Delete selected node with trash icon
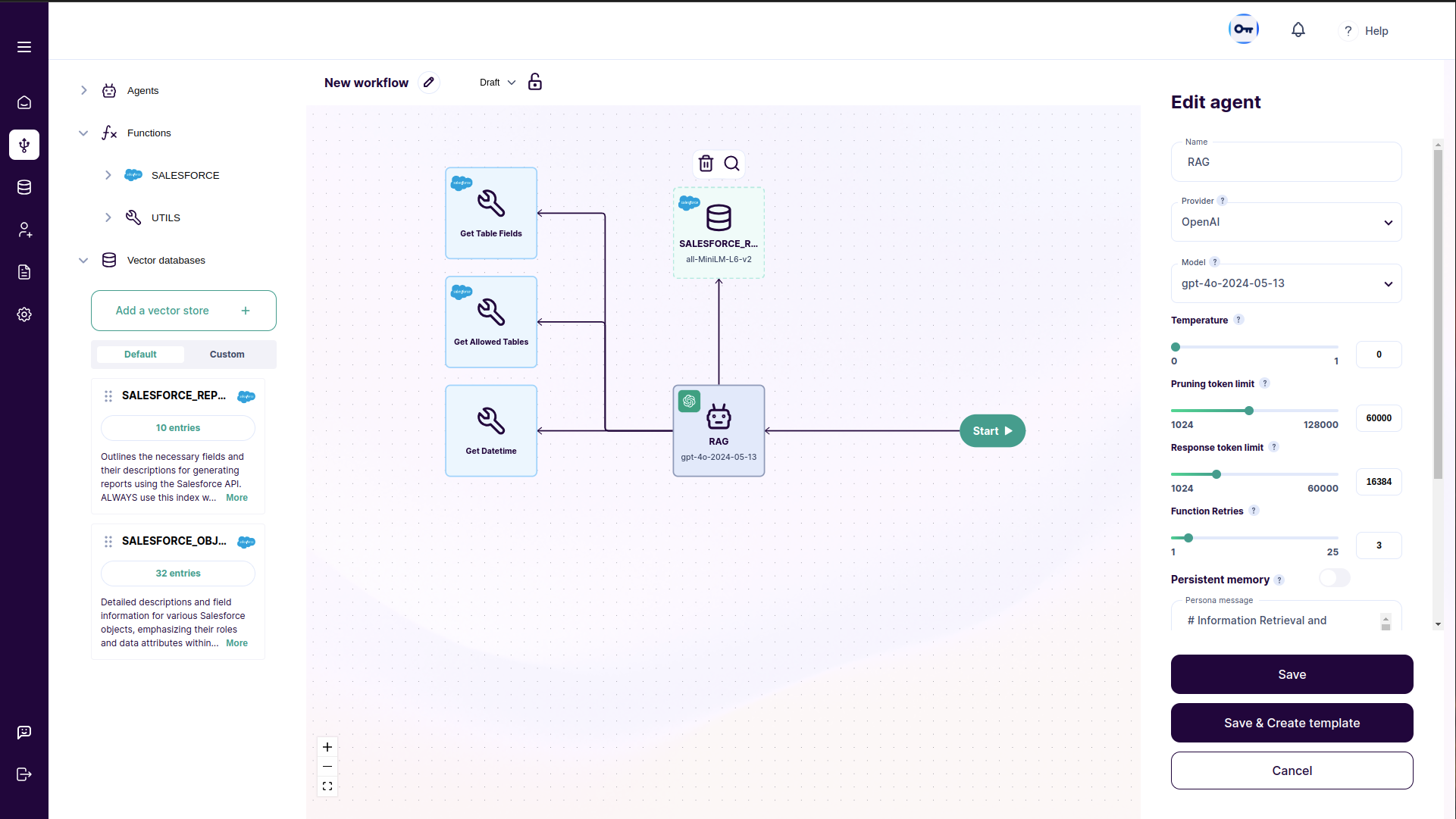1456x819 pixels. click(x=706, y=164)
